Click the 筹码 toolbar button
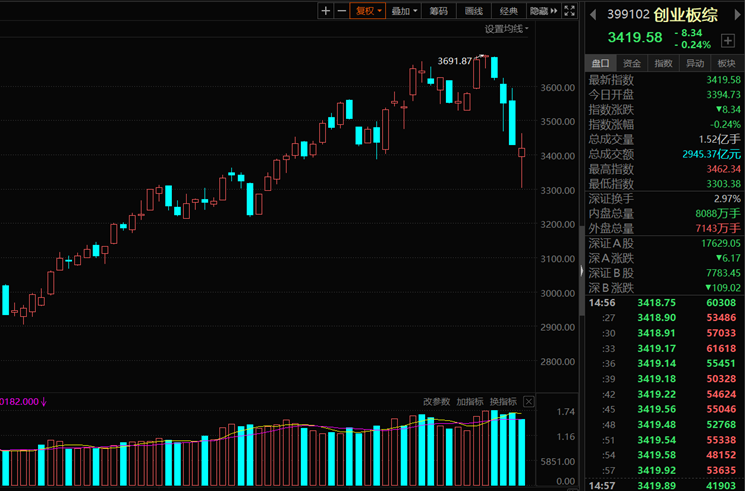This screenshot has width=745, height=491. (x=439, y=10)
